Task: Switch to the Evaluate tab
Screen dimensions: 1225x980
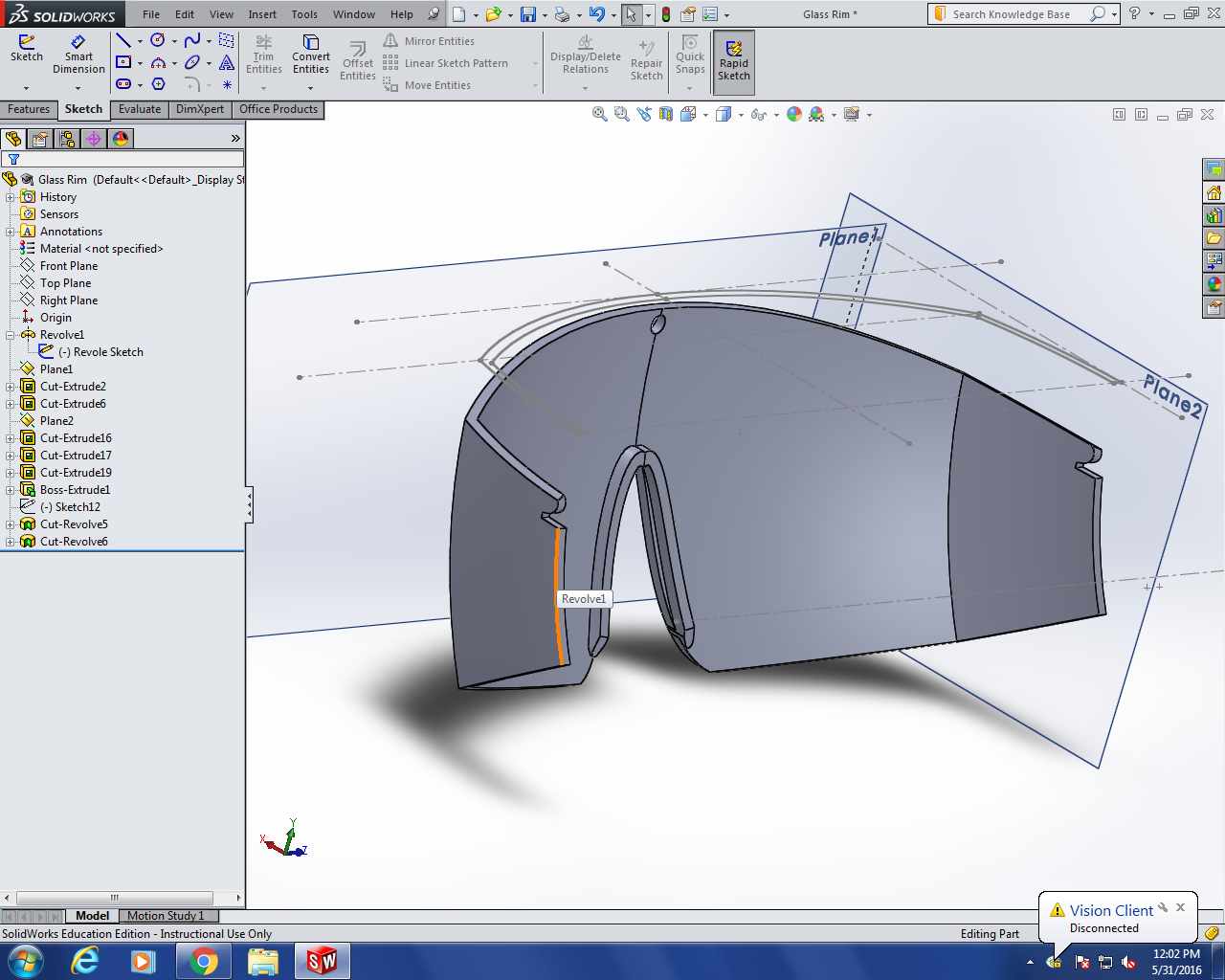Action: [140, 109]
